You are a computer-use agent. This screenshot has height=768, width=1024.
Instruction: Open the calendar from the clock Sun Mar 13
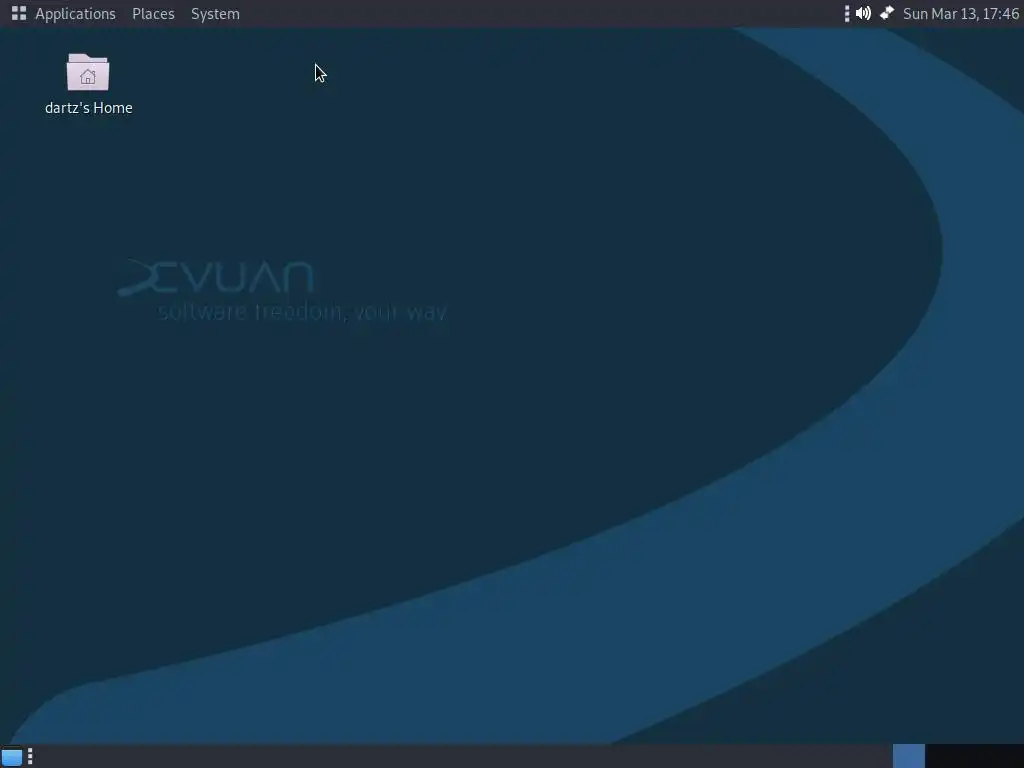(x=961, y=14)
